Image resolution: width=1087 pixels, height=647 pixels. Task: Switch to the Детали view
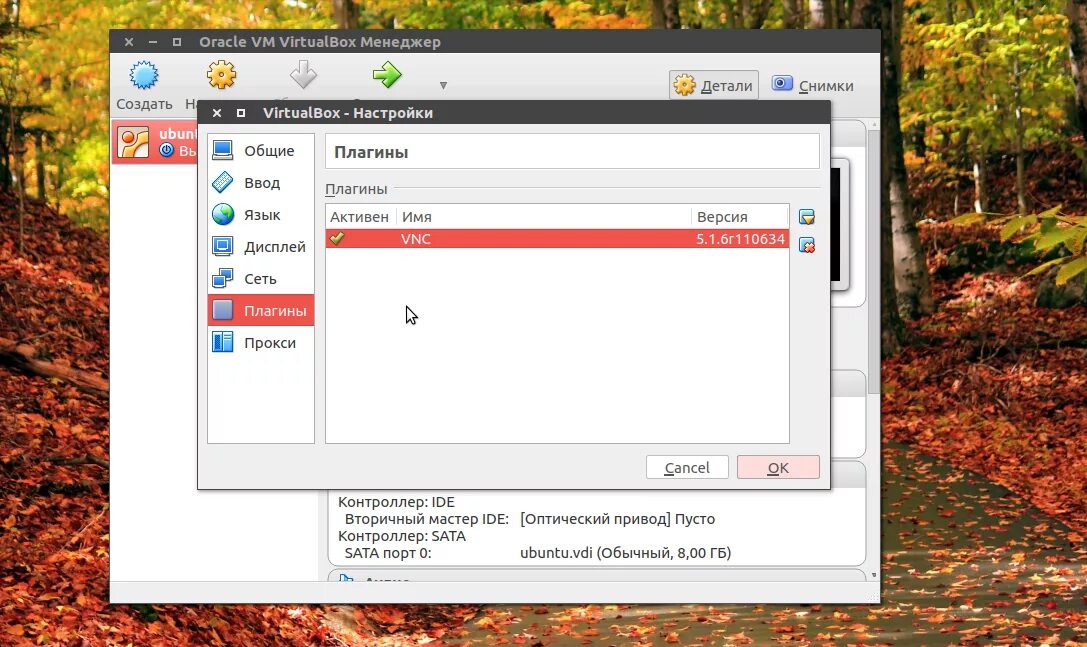click(x=713, y=85)
